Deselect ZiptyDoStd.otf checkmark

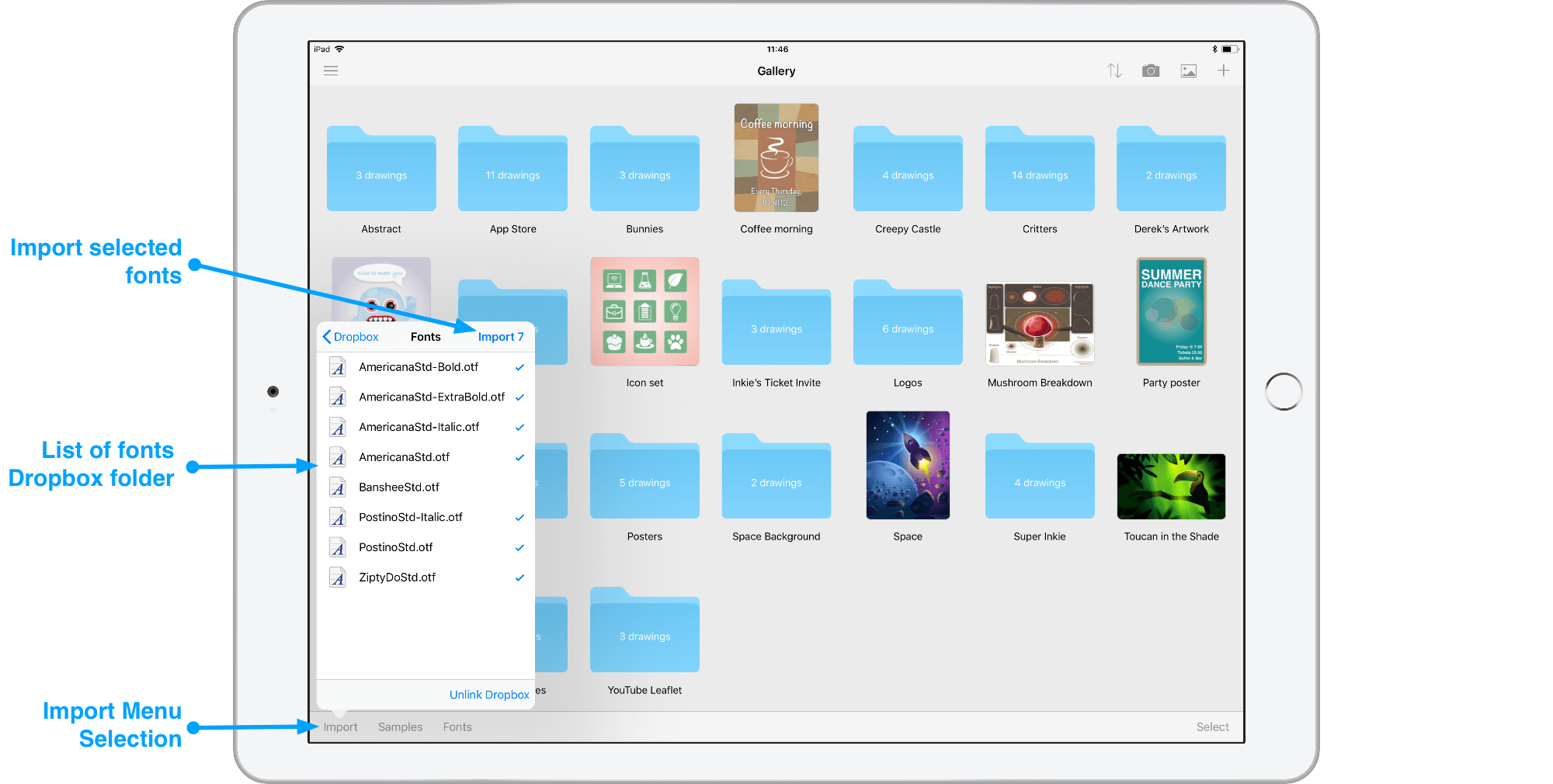point(519,578)
